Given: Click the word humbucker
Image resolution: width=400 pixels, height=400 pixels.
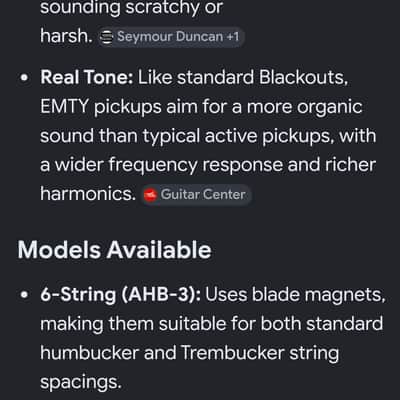Looking at the screenshot, I should point(89,353).
